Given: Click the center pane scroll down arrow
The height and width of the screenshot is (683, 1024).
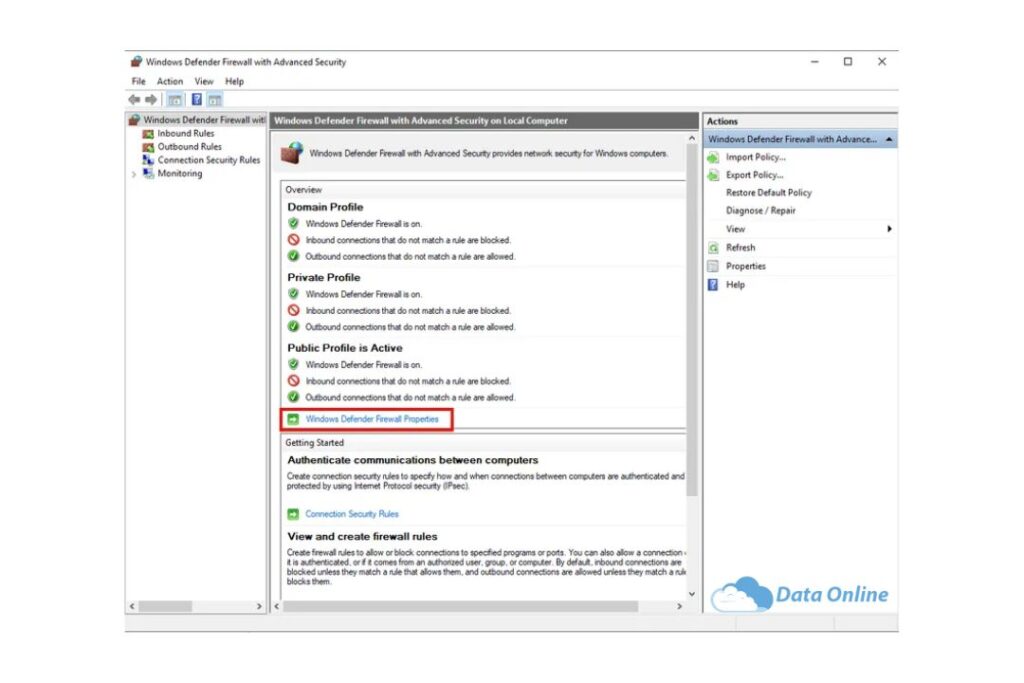Looking at the screenshot, I should pyautogui.click(x=692, y=594).
